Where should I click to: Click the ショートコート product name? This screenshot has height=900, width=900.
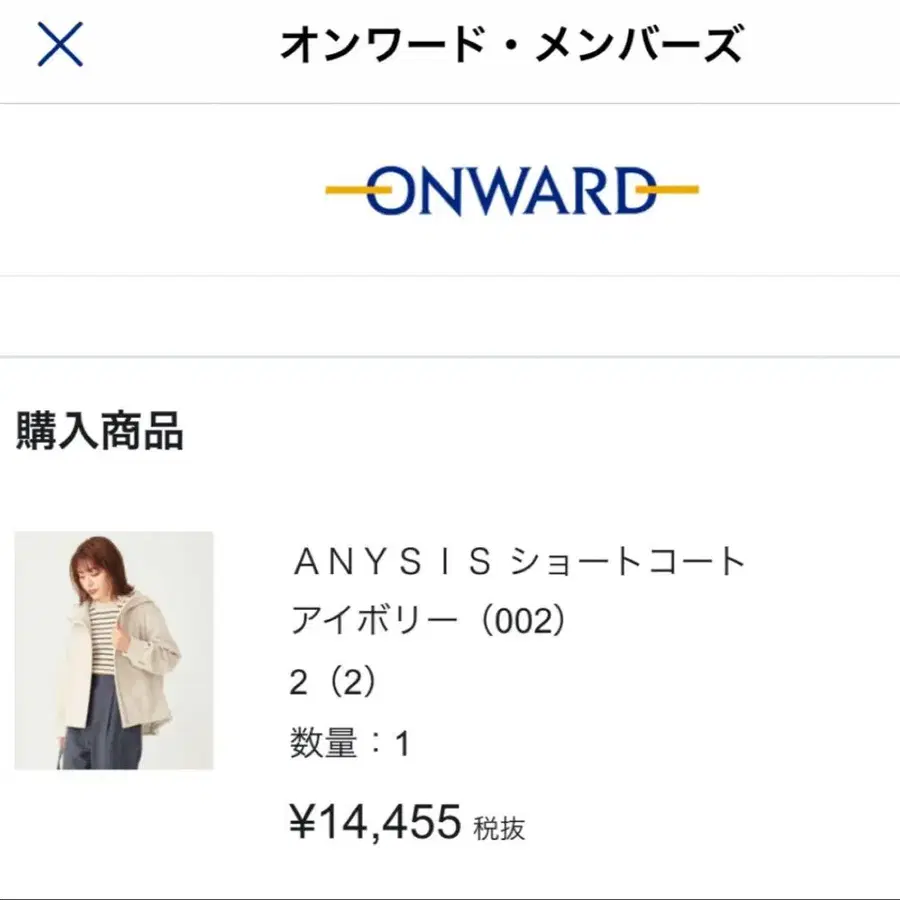pos(629,564)
